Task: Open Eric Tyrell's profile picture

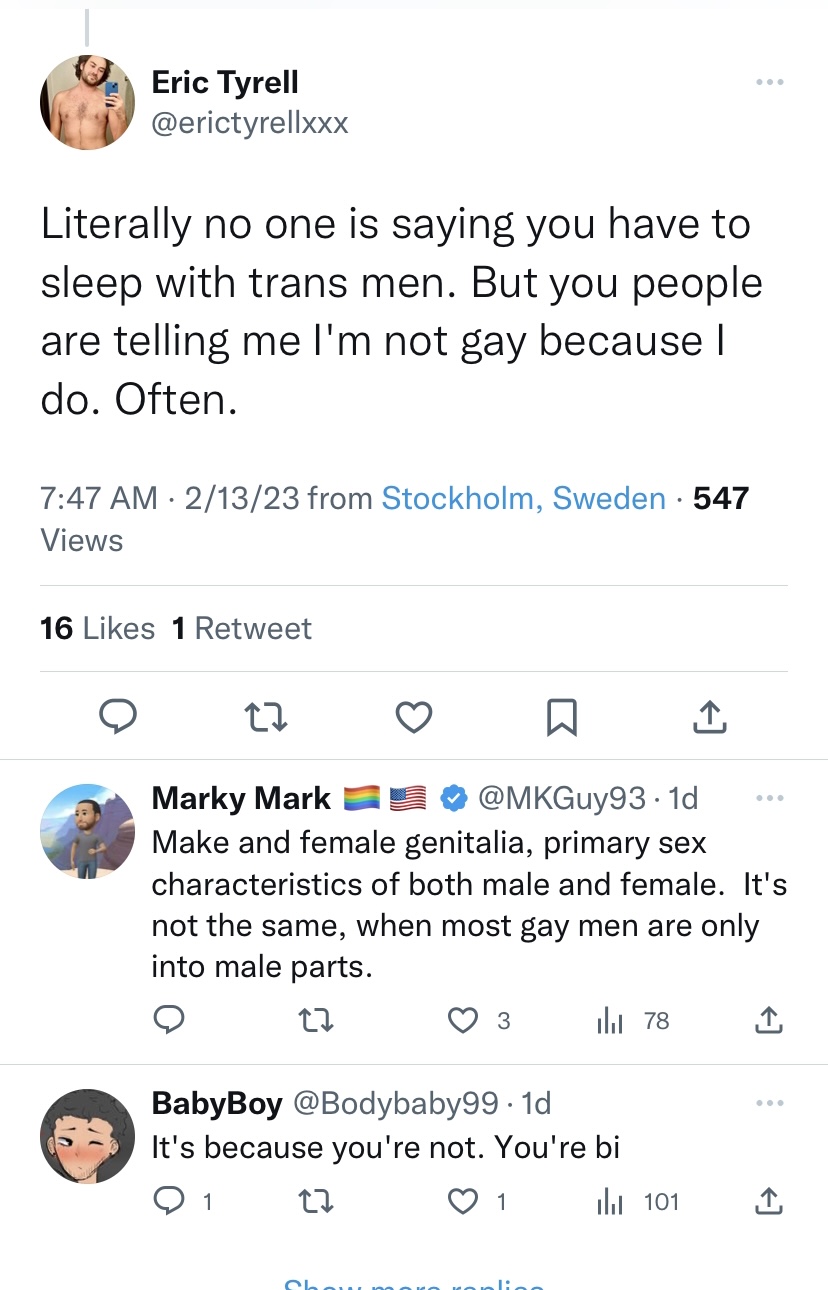Action: click(87, 102)
